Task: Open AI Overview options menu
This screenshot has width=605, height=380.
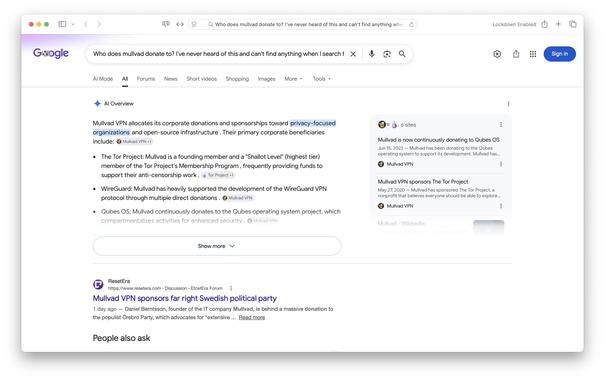Action: pos(508,104)
